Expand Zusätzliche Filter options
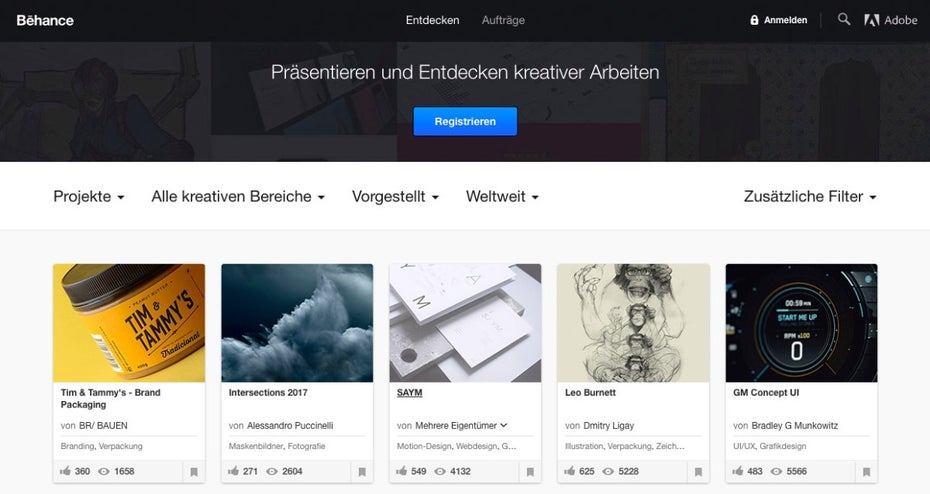Screen dimensions: 930x494 (810, 196)
